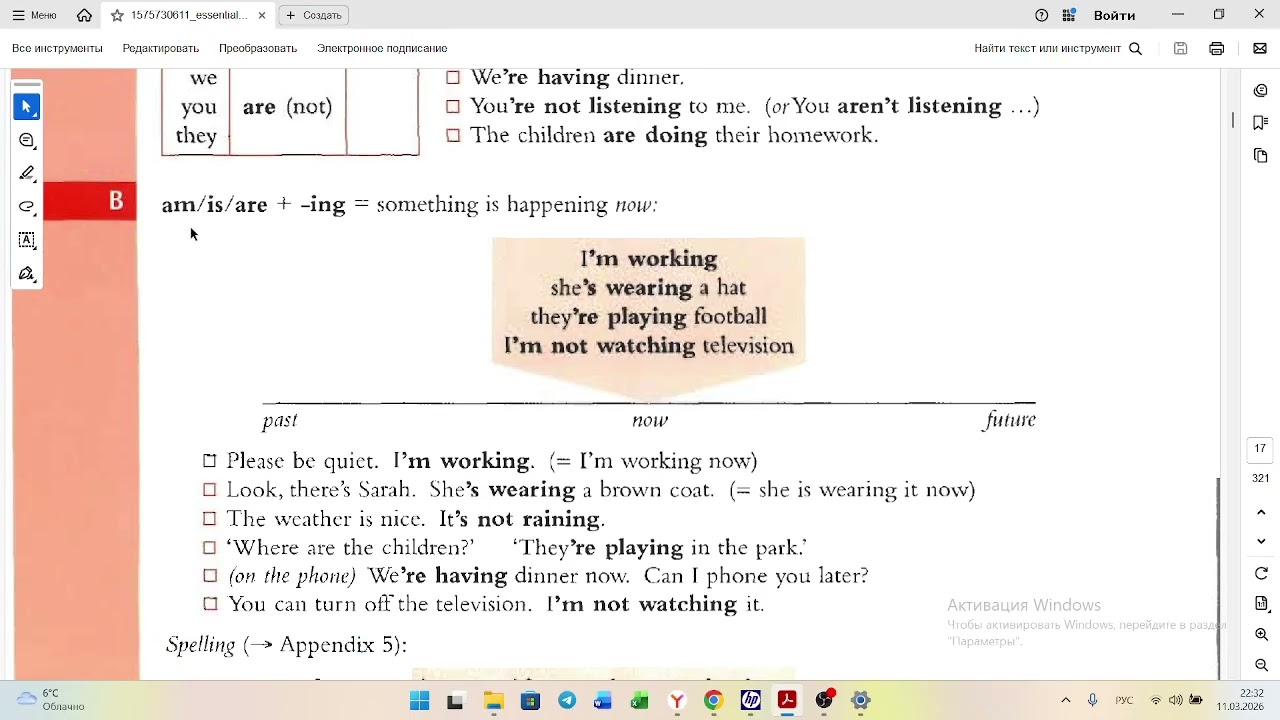Click 'The children are doing their homework.'
This screenshot has width=1280, height=720.
click(674, 135)
